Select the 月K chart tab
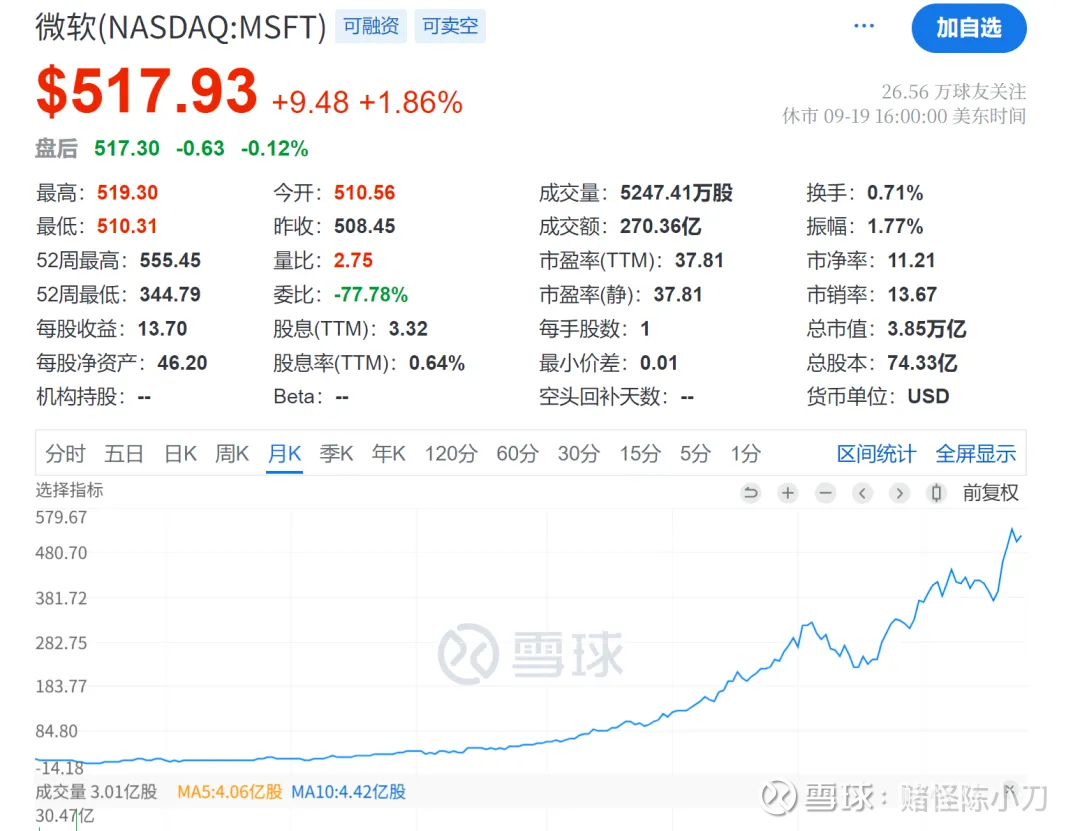1080x831 pixels. point(284,453)
